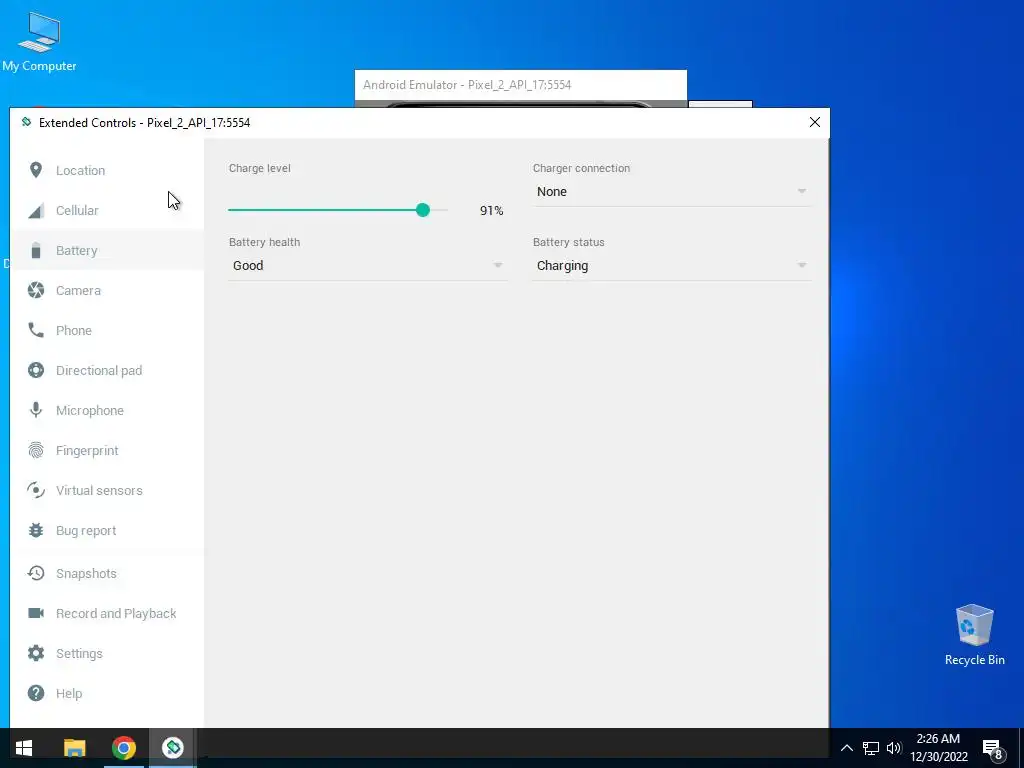The width and height of the screenshot is (1024, 768).
Task: Show hidden system tray icons
Action: coord(846,748)
